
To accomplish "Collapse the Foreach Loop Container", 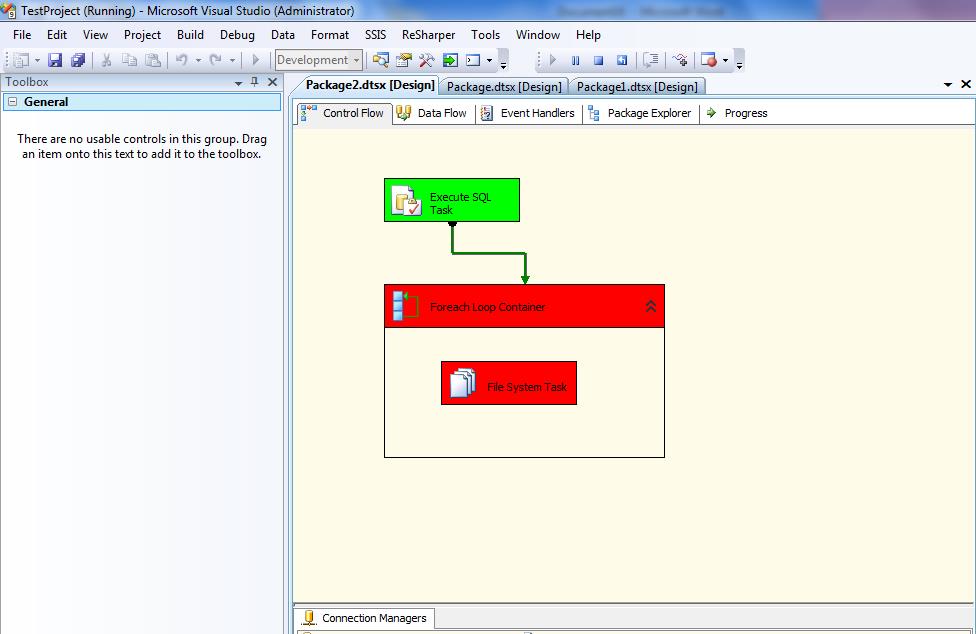I will coord(651,307).
